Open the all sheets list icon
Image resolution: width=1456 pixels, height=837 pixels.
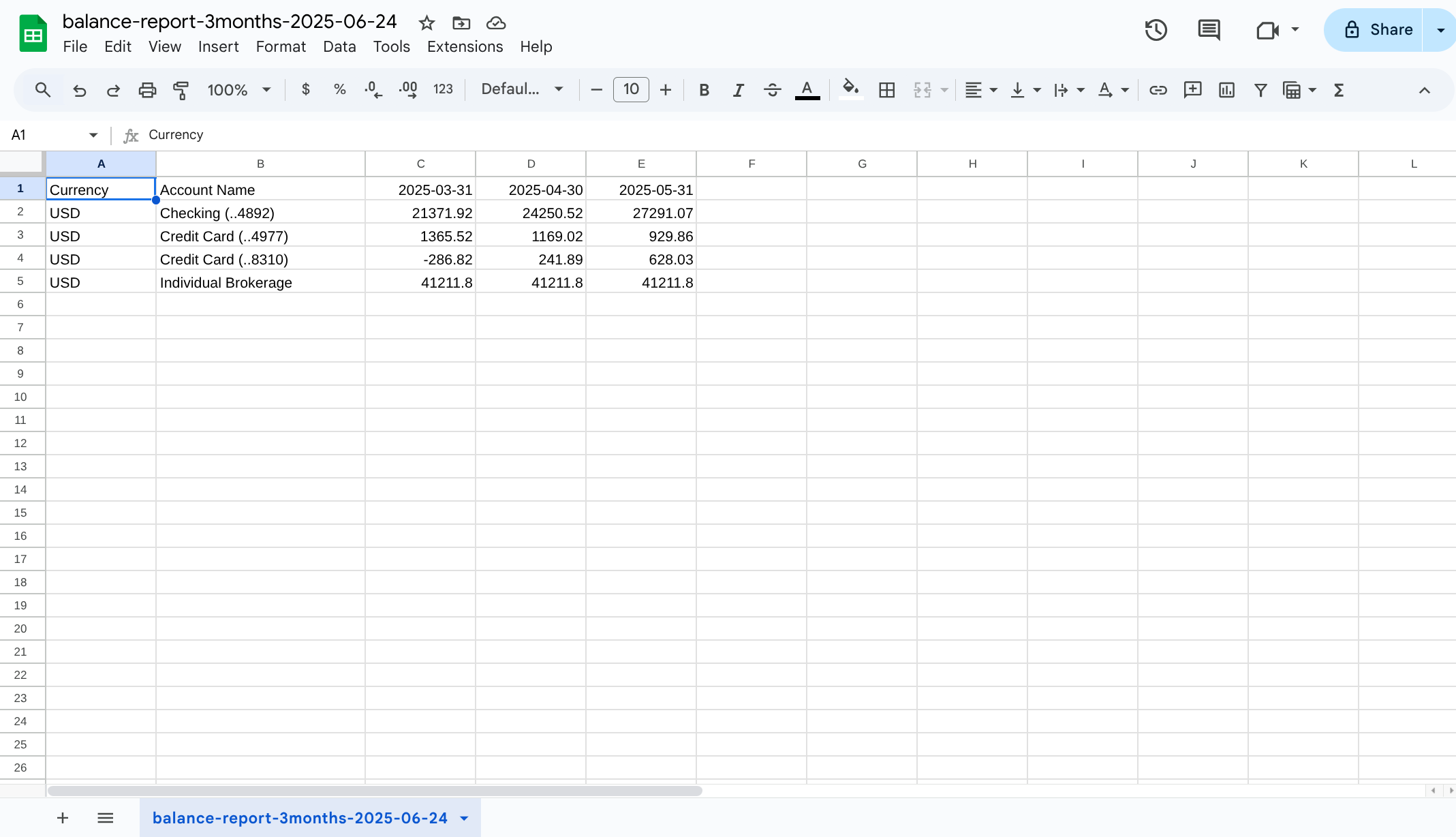(x=105, y=818)
